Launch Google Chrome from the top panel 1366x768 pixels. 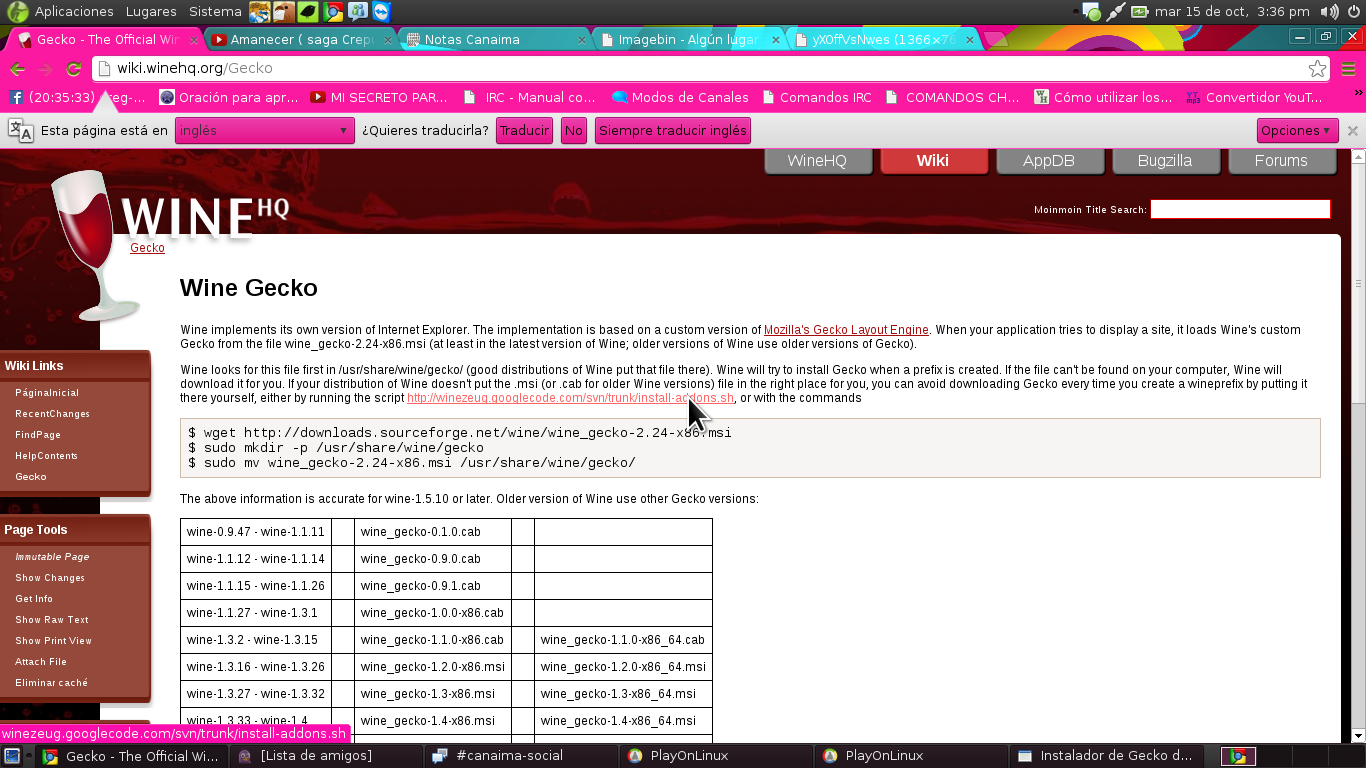tap(333, 12)
